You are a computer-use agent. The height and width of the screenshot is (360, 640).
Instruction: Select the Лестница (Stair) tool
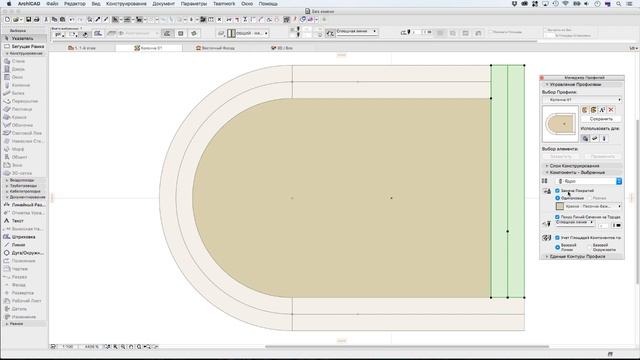click(x=24, y=109)
